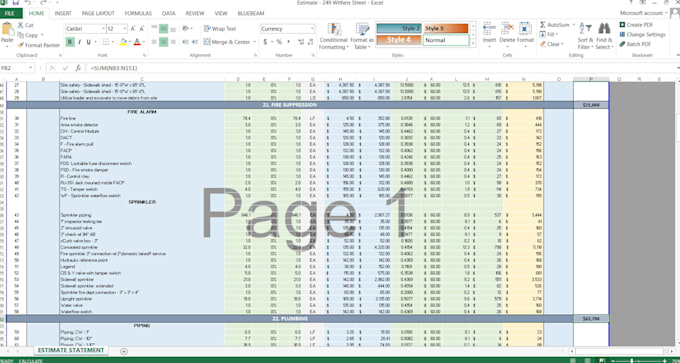Click the Decrease Decimal icon
Screen dimensions: 680x363
[x=311, y=42]
